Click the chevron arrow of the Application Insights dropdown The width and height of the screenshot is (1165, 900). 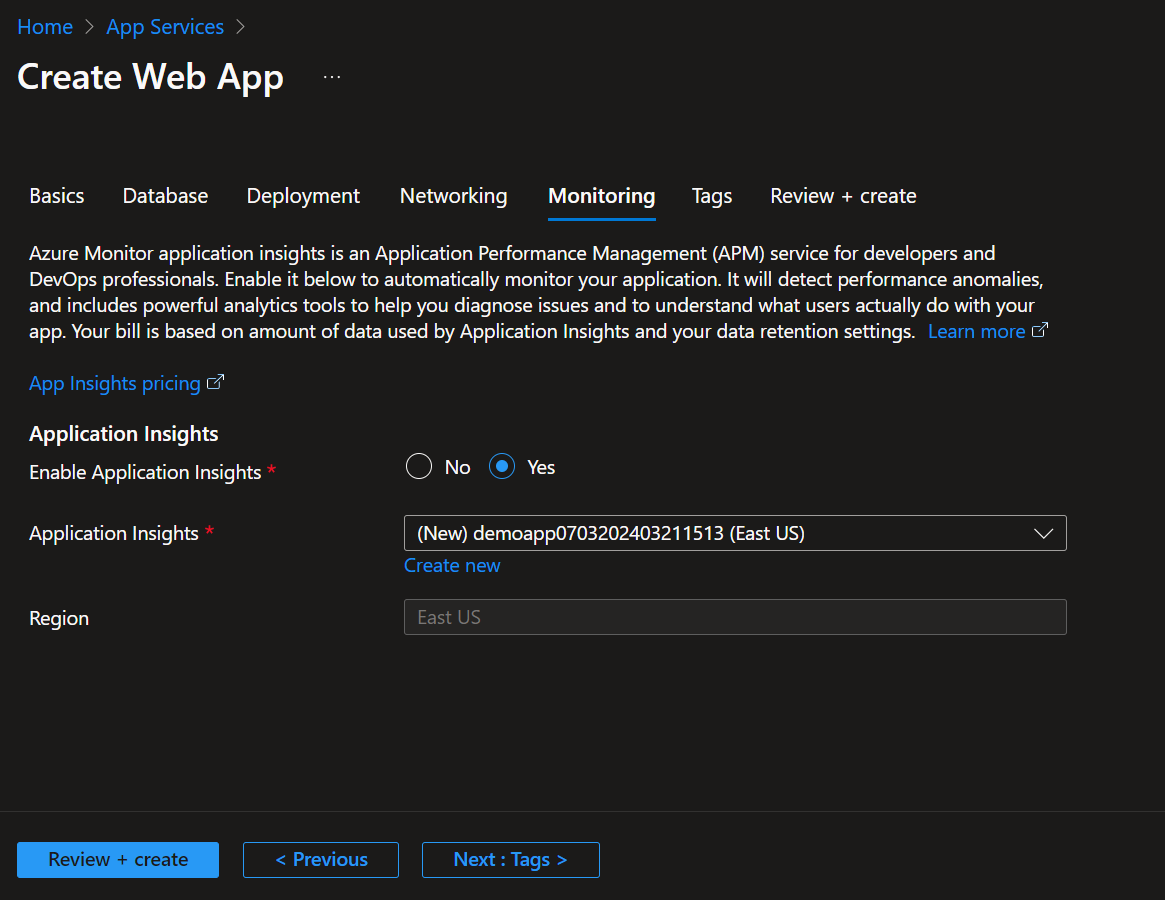[1043, 534]
